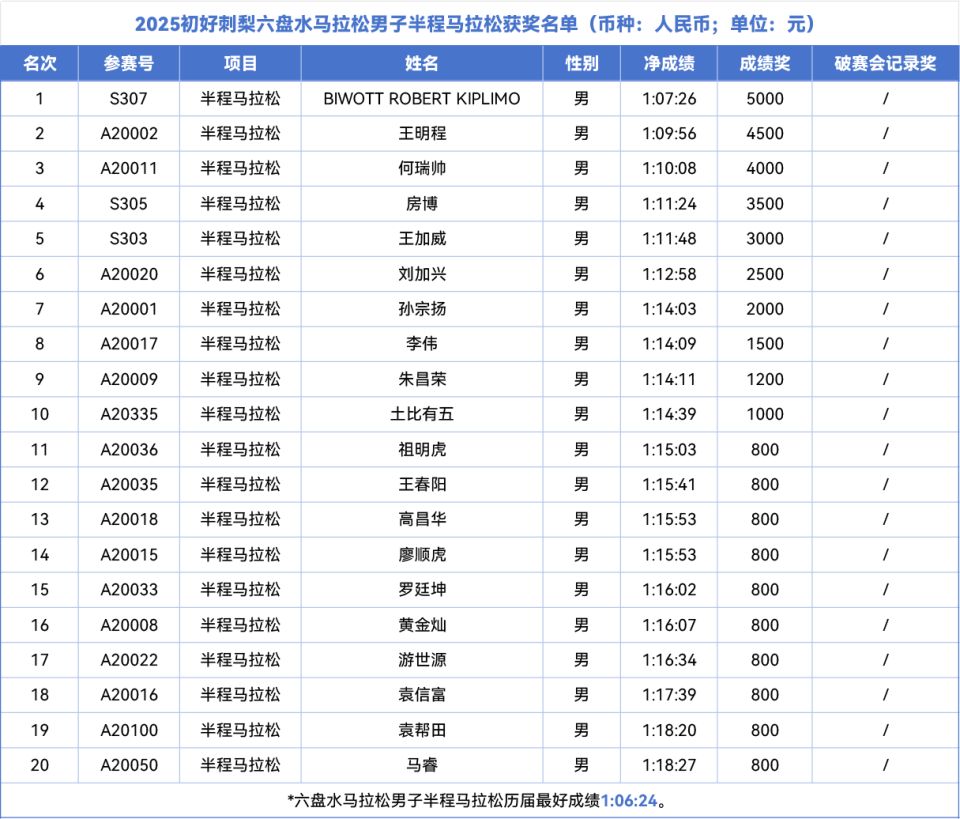Click bib number A20335
Image resolution: width=960 pixels, height=819 pixels.
pyautogui.click(x=129, y=414)
